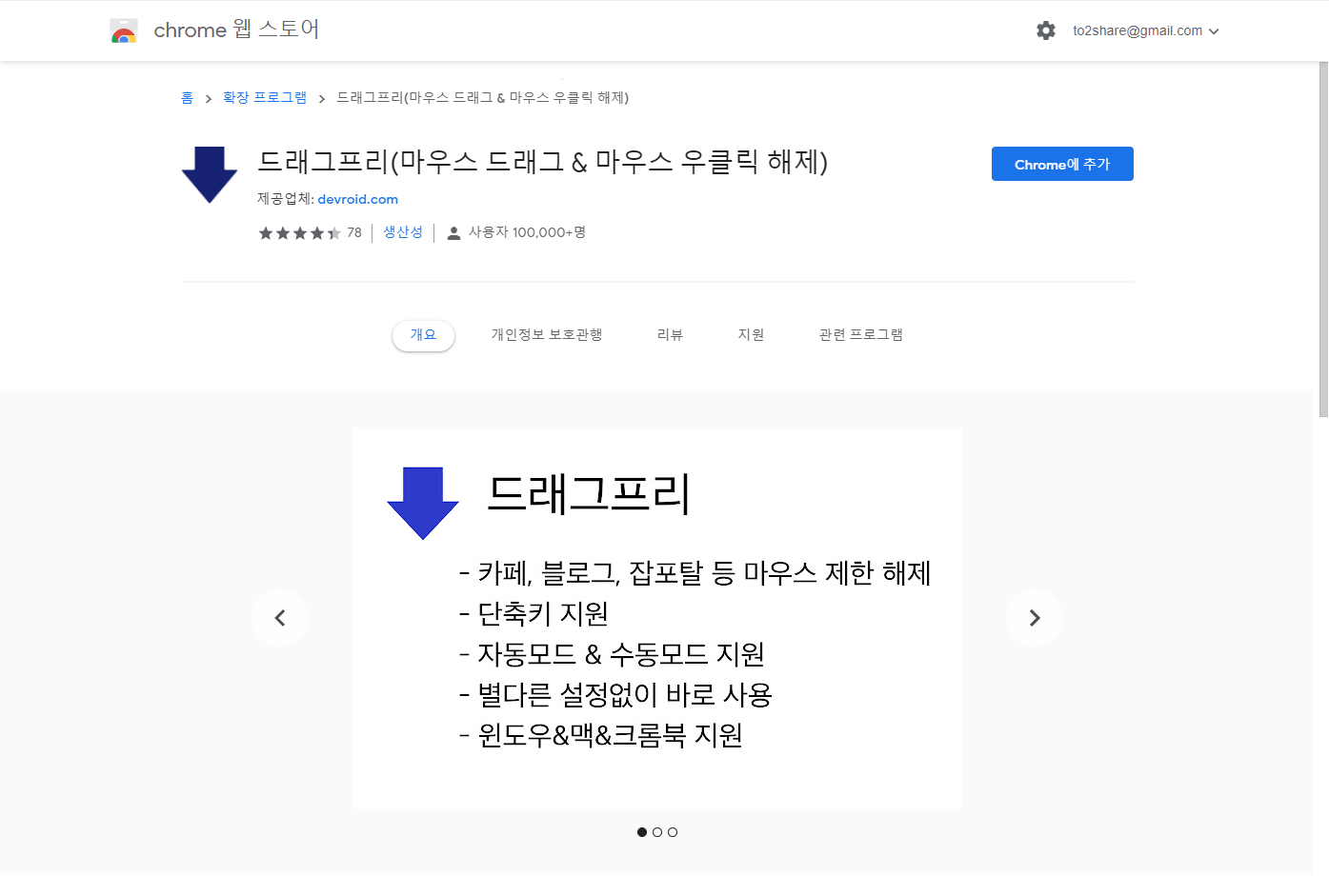
Task: Click the extension title 드래그프리 heading
Action: 542,162
